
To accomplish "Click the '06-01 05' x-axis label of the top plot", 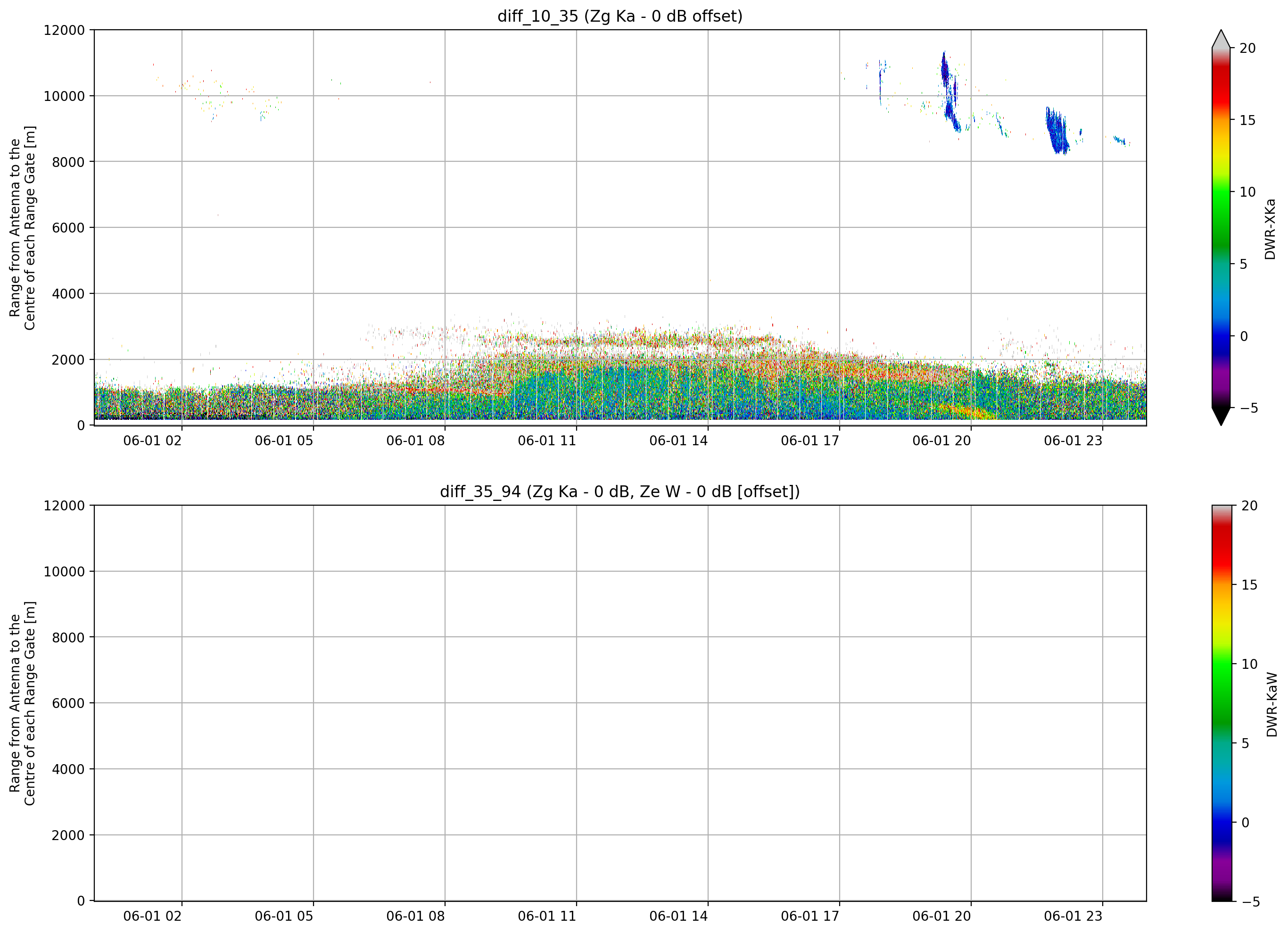I will [x=284, y=441].
